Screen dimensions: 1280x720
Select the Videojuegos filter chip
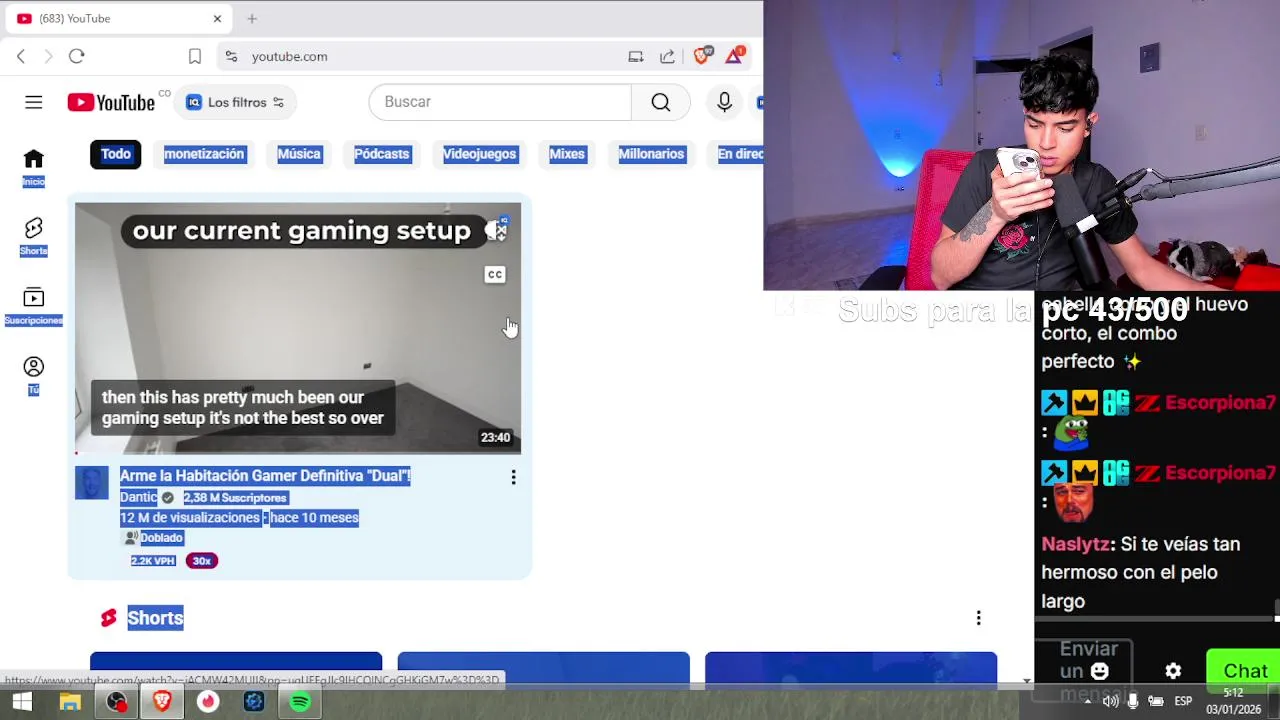point(479,154)
